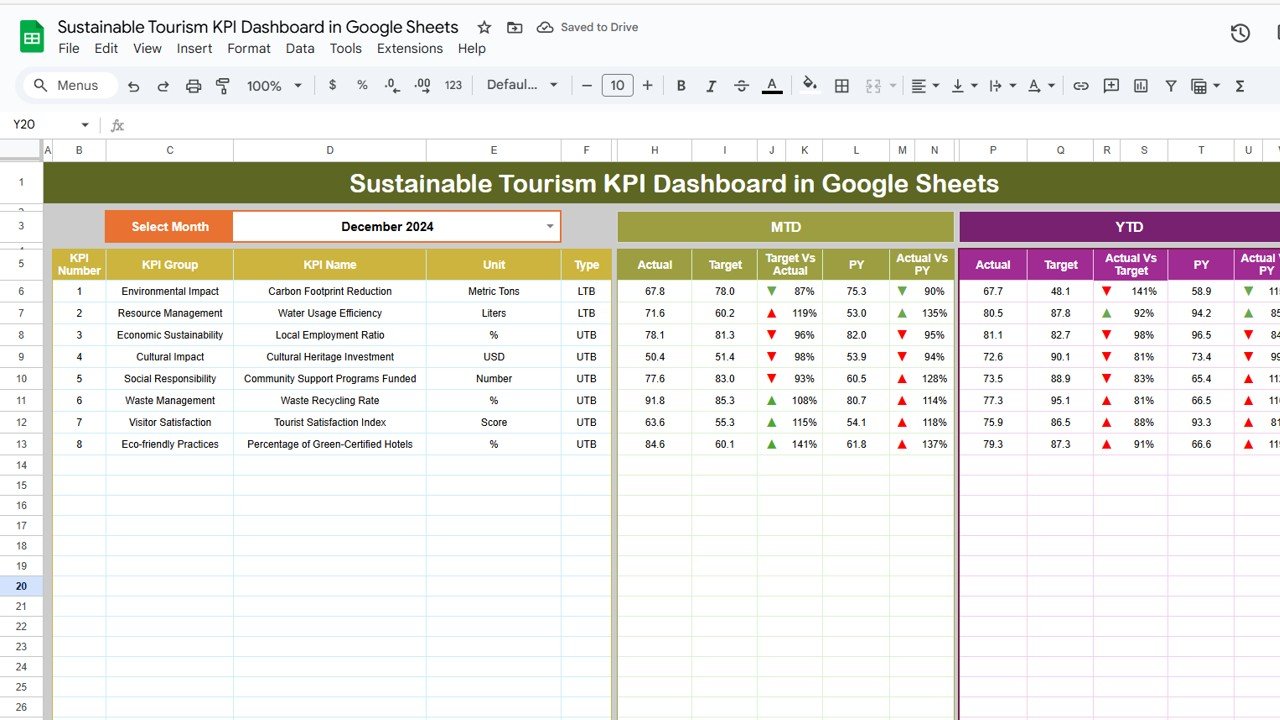The height and width of the screenshot is (720, 1280).
Task: Click the MTD header cell
Action: pos(785,227)
